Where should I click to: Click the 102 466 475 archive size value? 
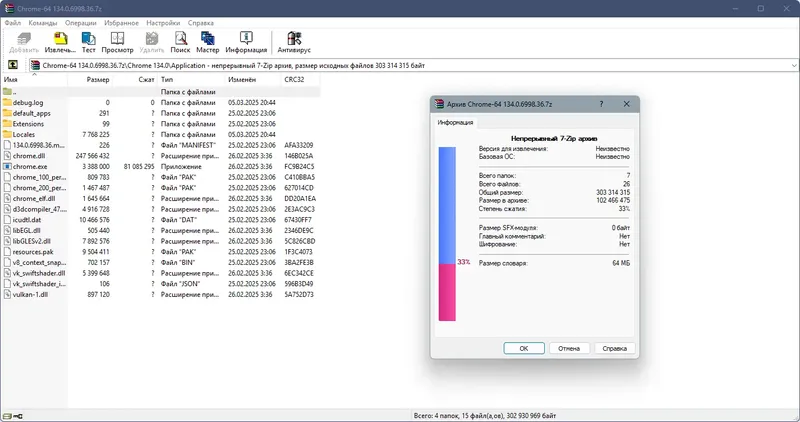613,201
